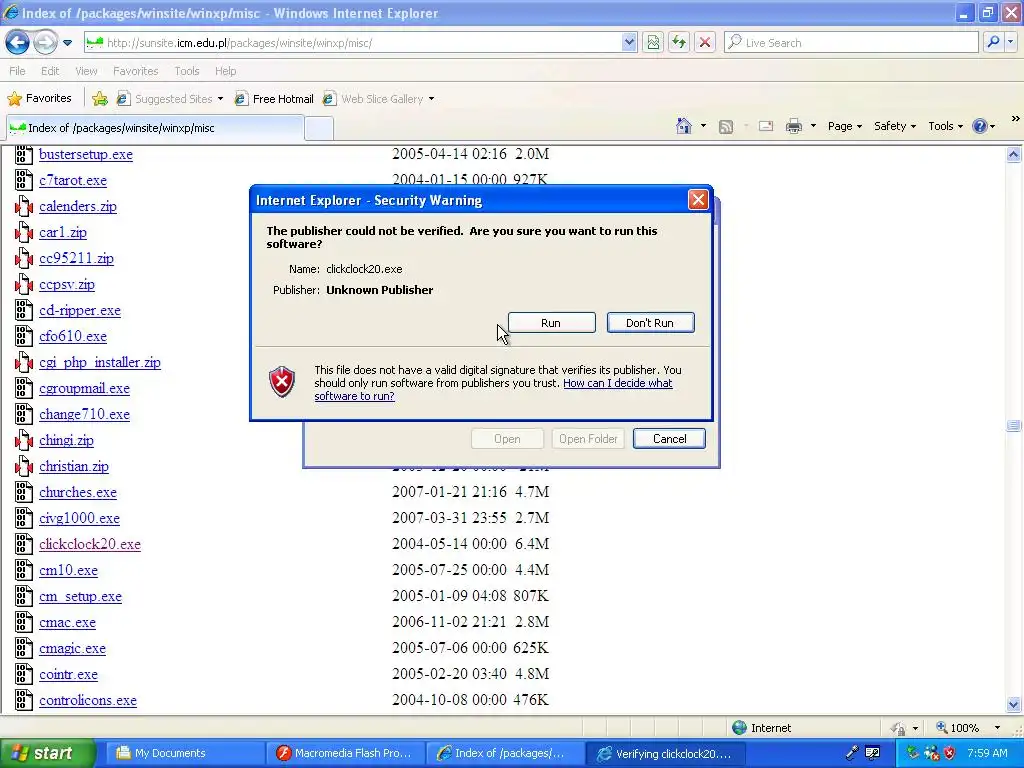1024x768 pixels.
Task: Open the recent pages dropdown arrow
Action: 67,43
